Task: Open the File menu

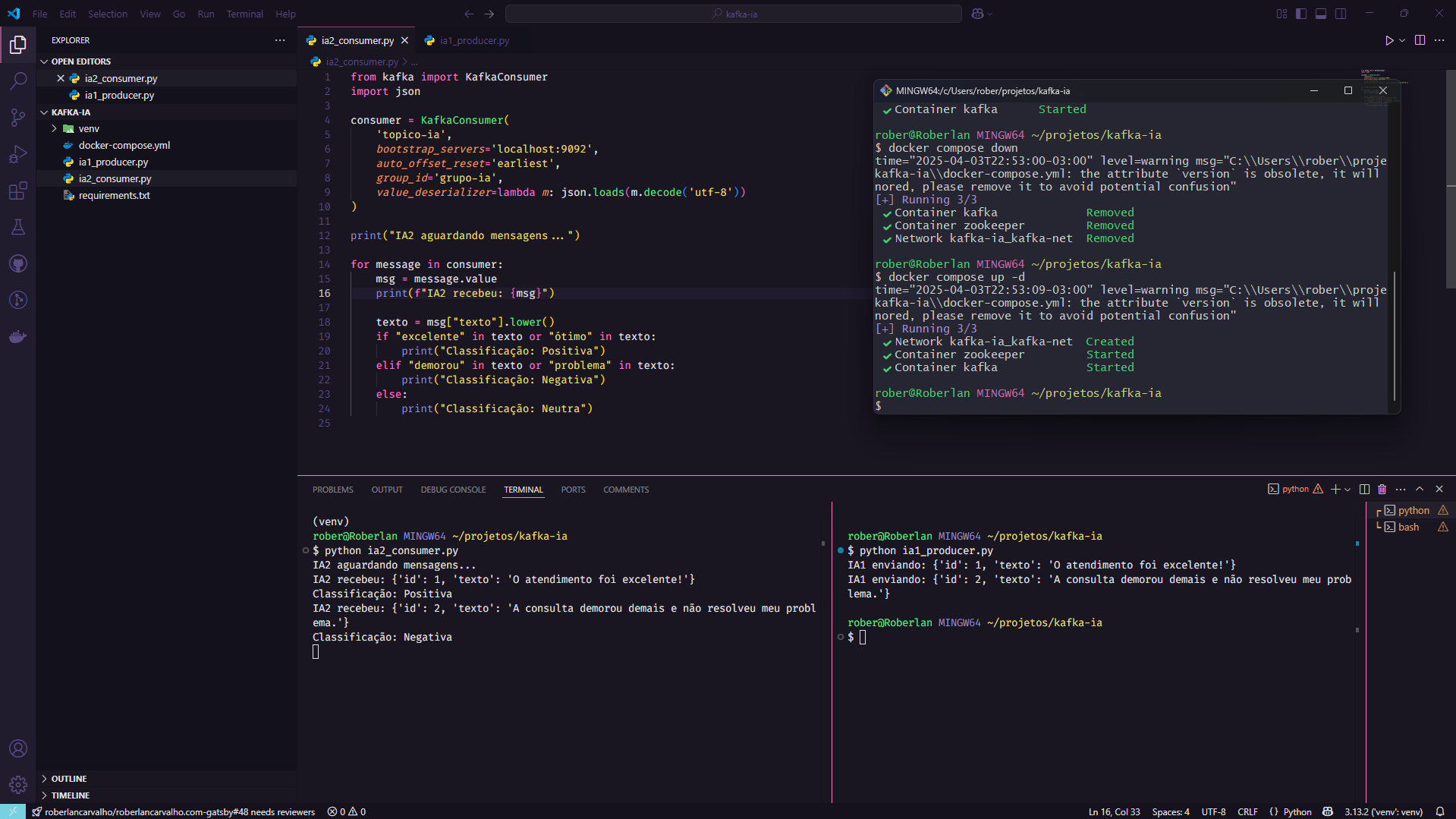Action: [x=40, y=14]
